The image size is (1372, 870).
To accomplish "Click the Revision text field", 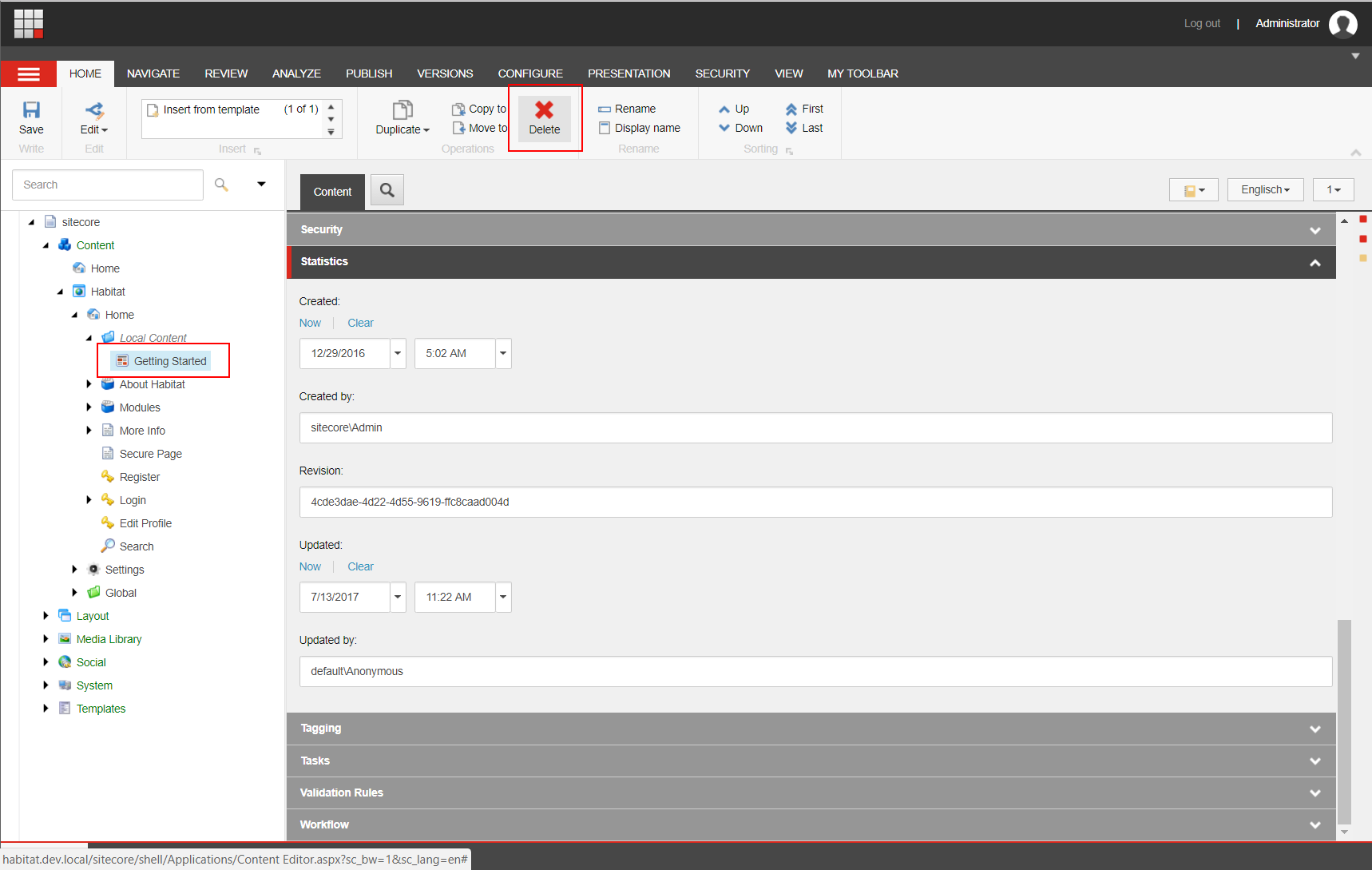I will tap(815, 502).
